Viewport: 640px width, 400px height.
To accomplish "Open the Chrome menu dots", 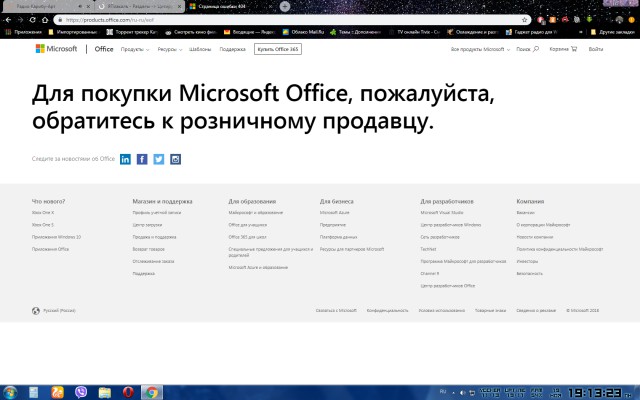I will pos(632,20).
